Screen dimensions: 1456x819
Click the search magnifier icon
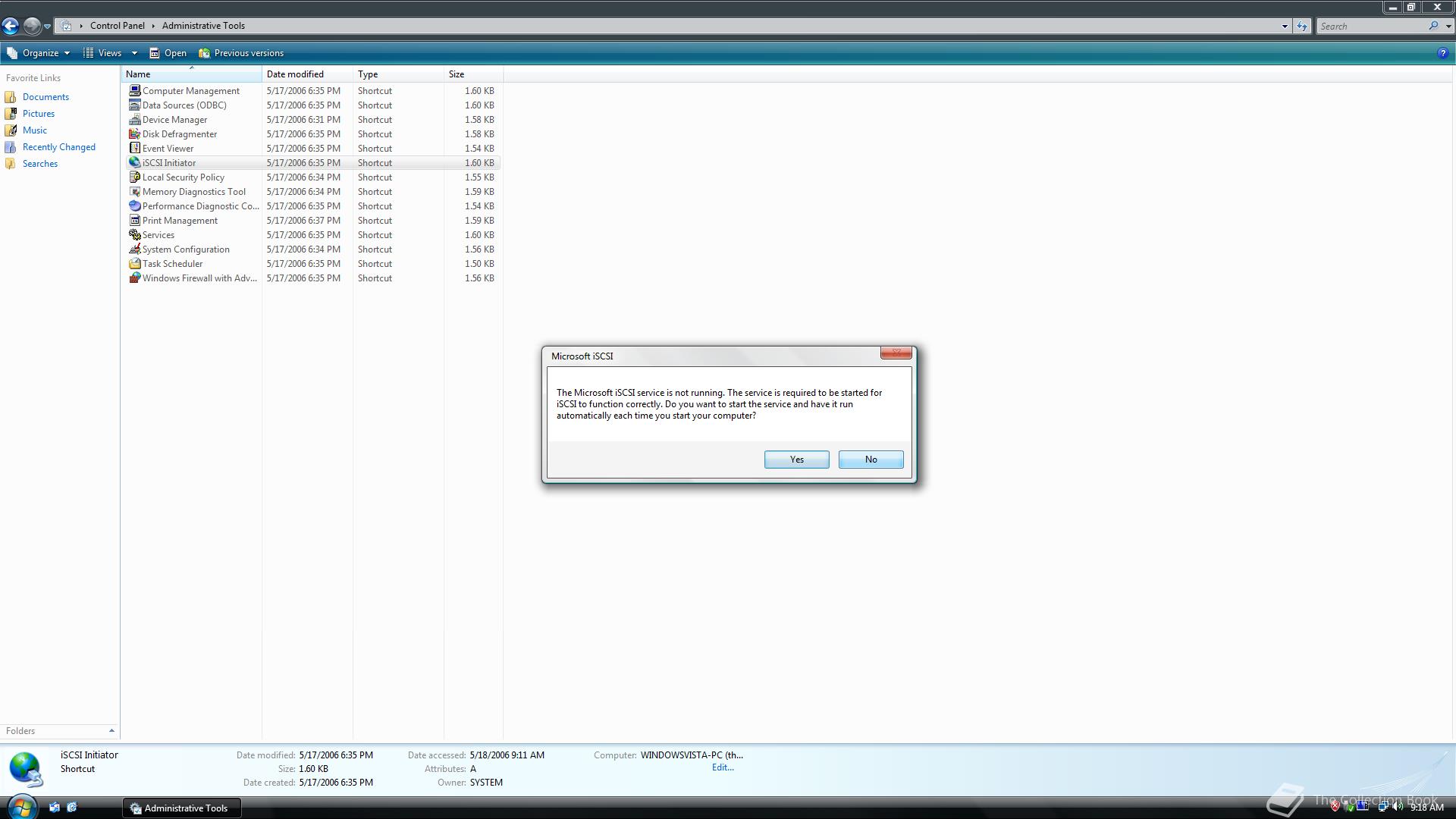(1433, 26)
